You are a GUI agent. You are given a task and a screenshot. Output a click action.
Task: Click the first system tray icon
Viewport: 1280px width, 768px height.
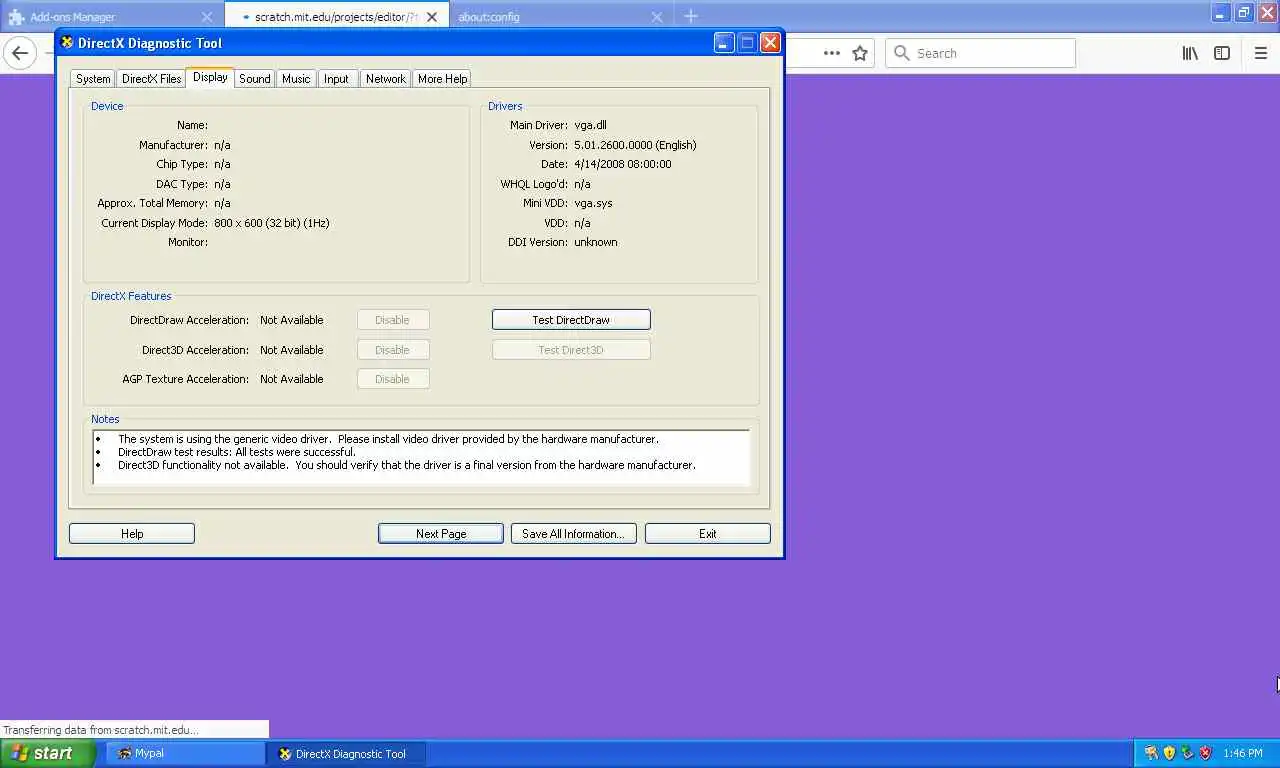1151,753
